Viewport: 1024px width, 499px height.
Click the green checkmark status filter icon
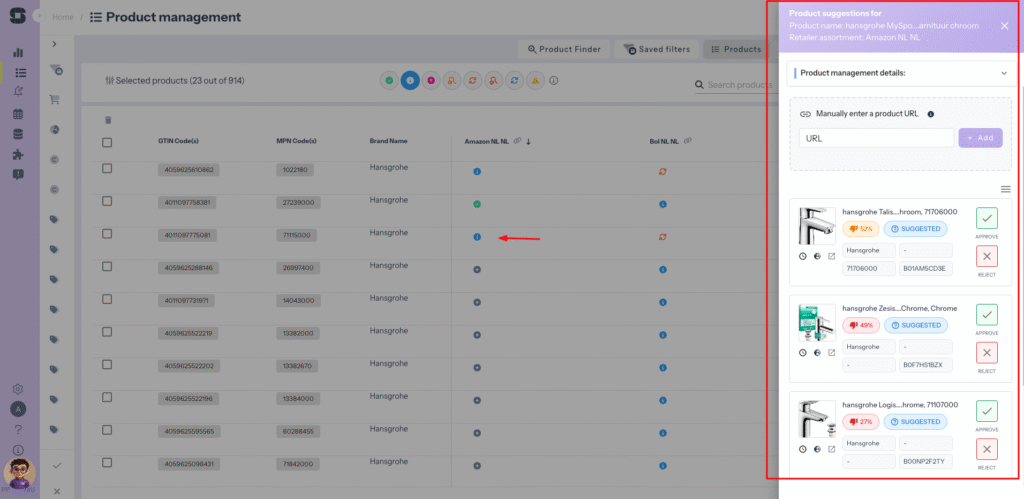pos(388,80)
